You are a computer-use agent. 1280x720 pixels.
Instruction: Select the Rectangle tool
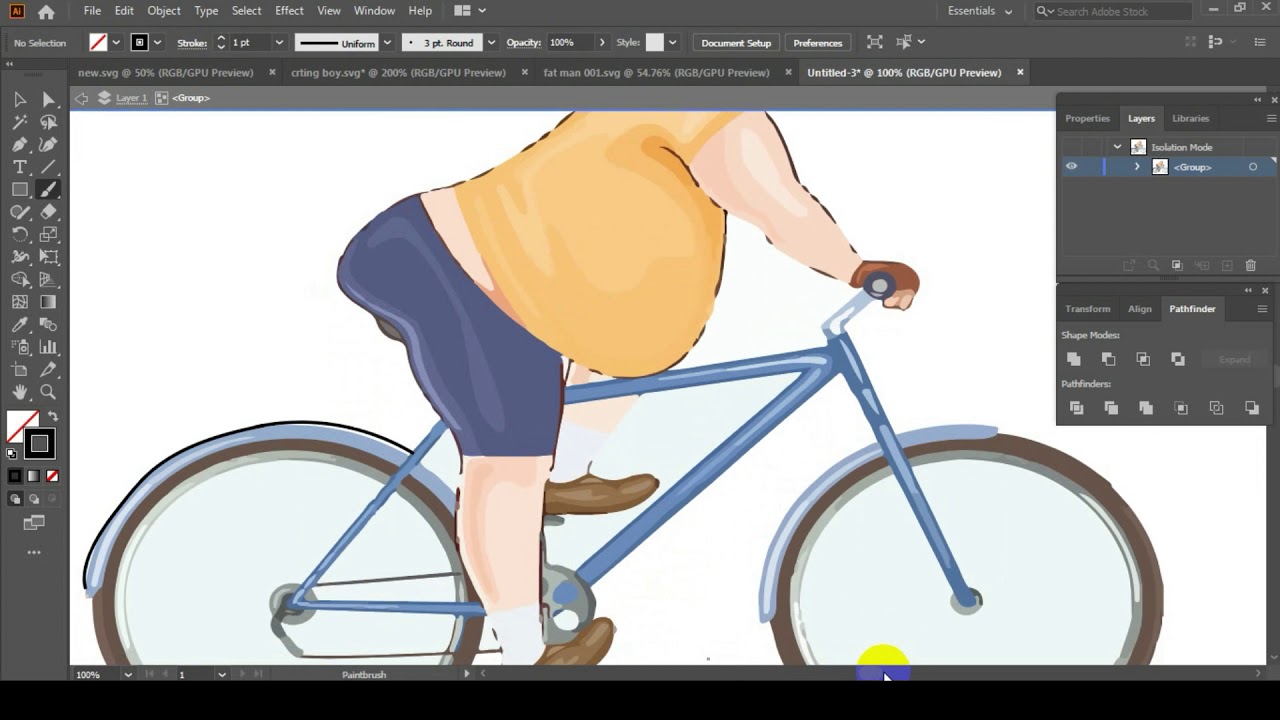pos(19,190)
